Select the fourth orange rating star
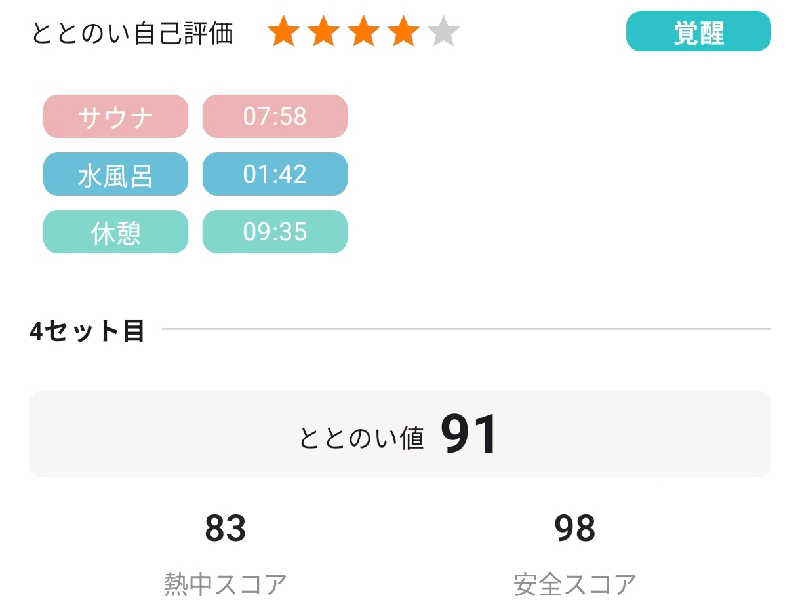800x600 pixels. [404, 32]
